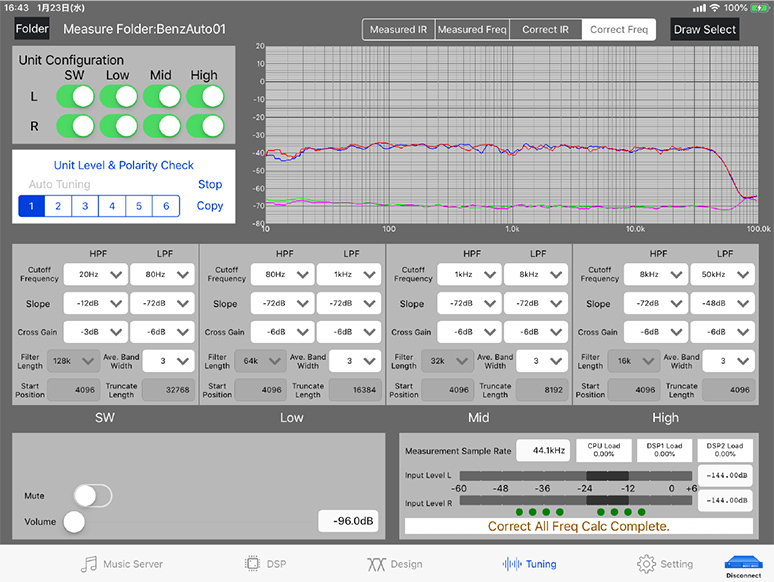Click the Volume slider knob
Image resolution: width=774 pixels, height=582 pixels.
(73, 521)
